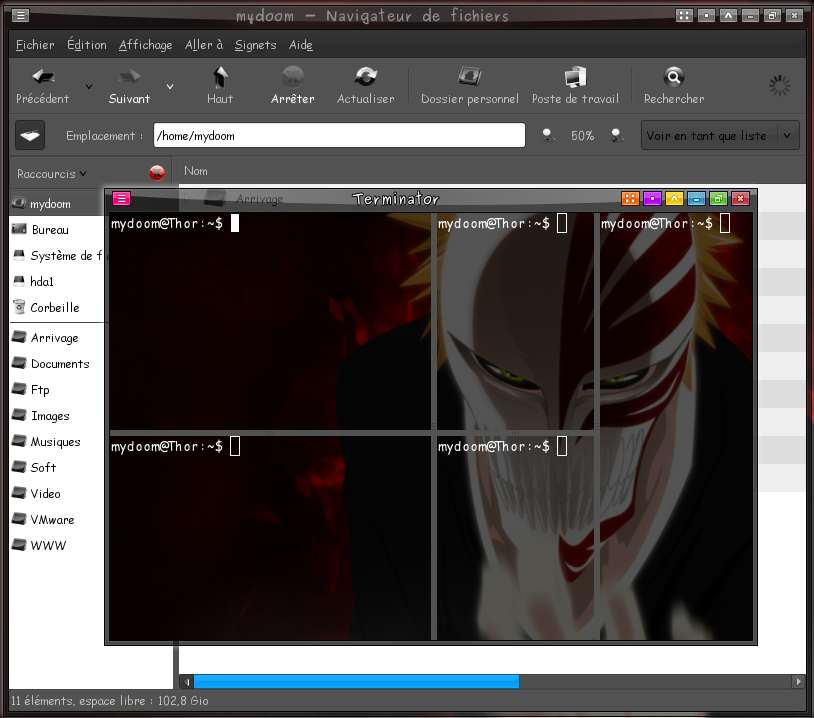The image size is (814, 718).
Task: Focus the top-right Terminator terminal pane
Action: click(676, 426)
